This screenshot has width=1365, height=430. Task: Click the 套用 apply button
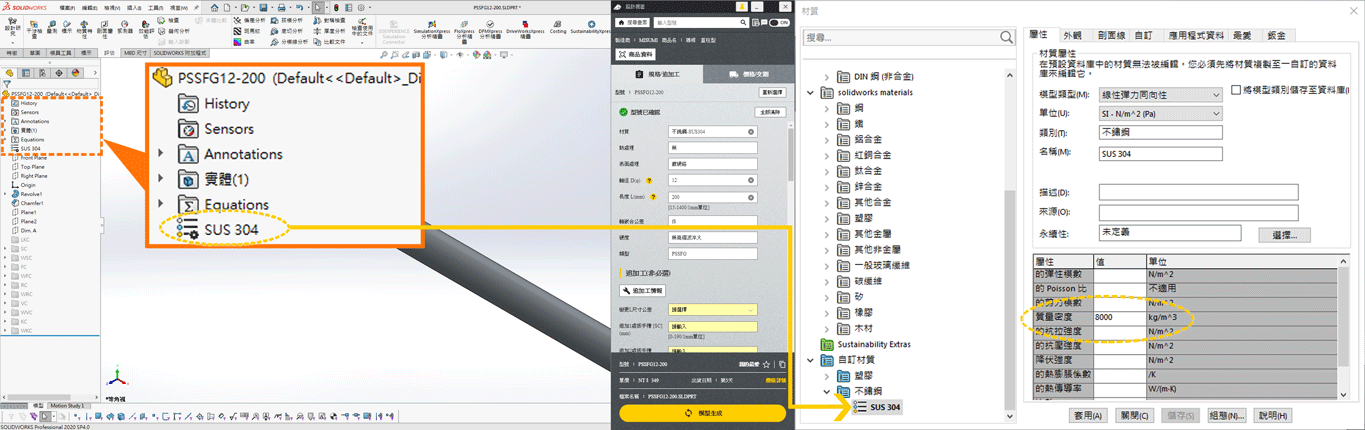(1088, 415)
